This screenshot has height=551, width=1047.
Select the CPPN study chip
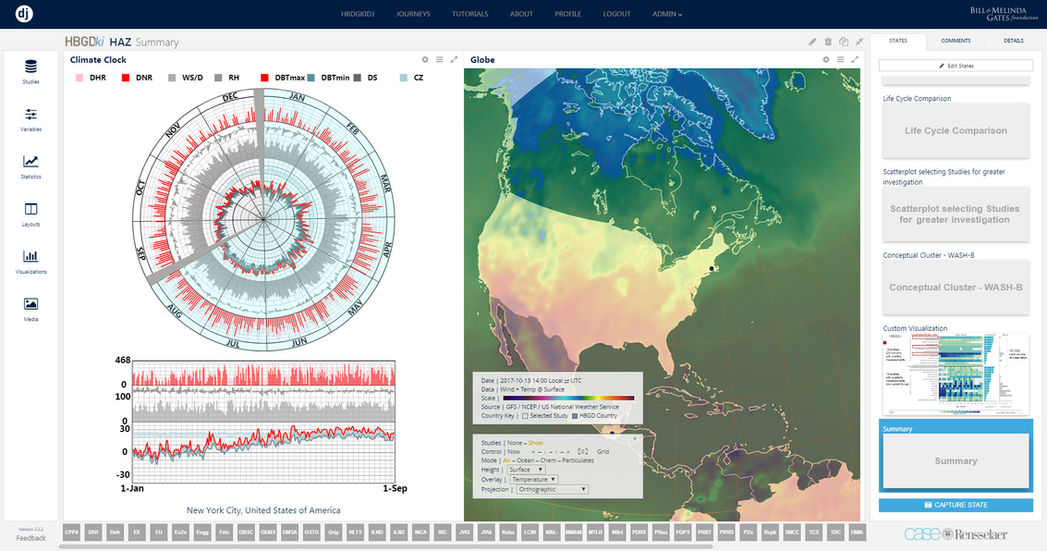coord(71,532)
